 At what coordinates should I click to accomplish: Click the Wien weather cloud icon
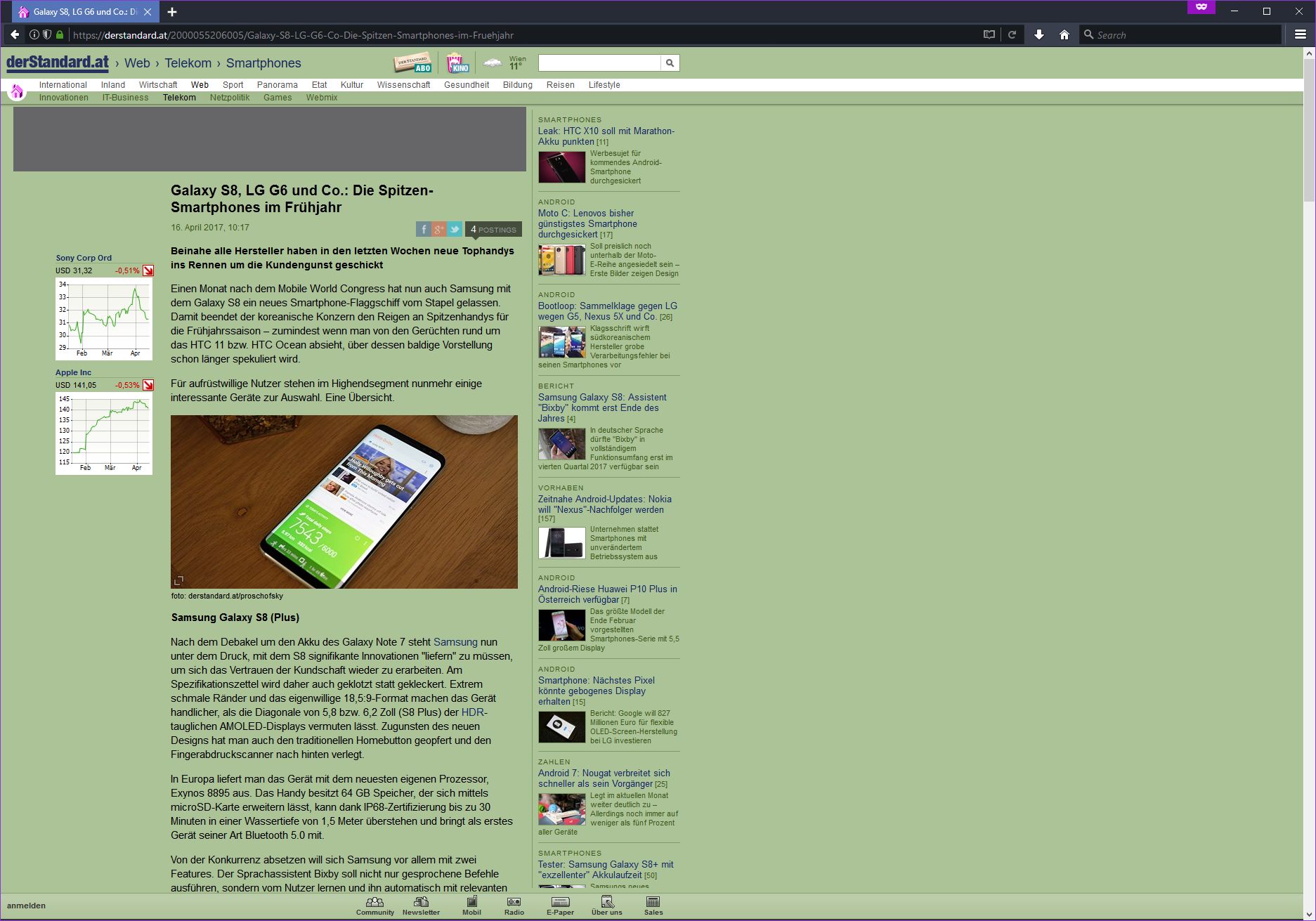493,63
